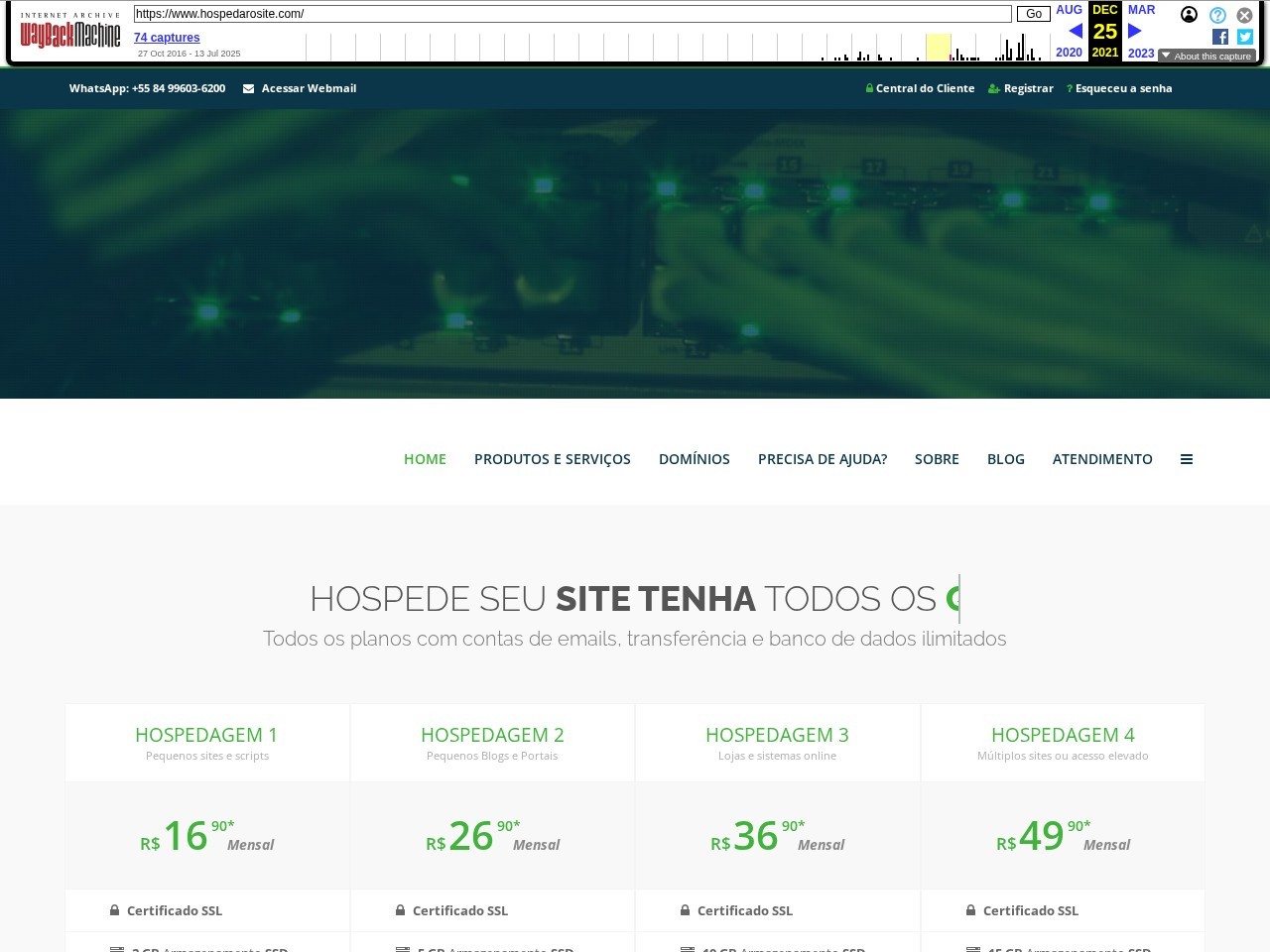Go to previous capture with left arrow
This screenshot has height=952, width=1270.
[x=1075, y=31]
